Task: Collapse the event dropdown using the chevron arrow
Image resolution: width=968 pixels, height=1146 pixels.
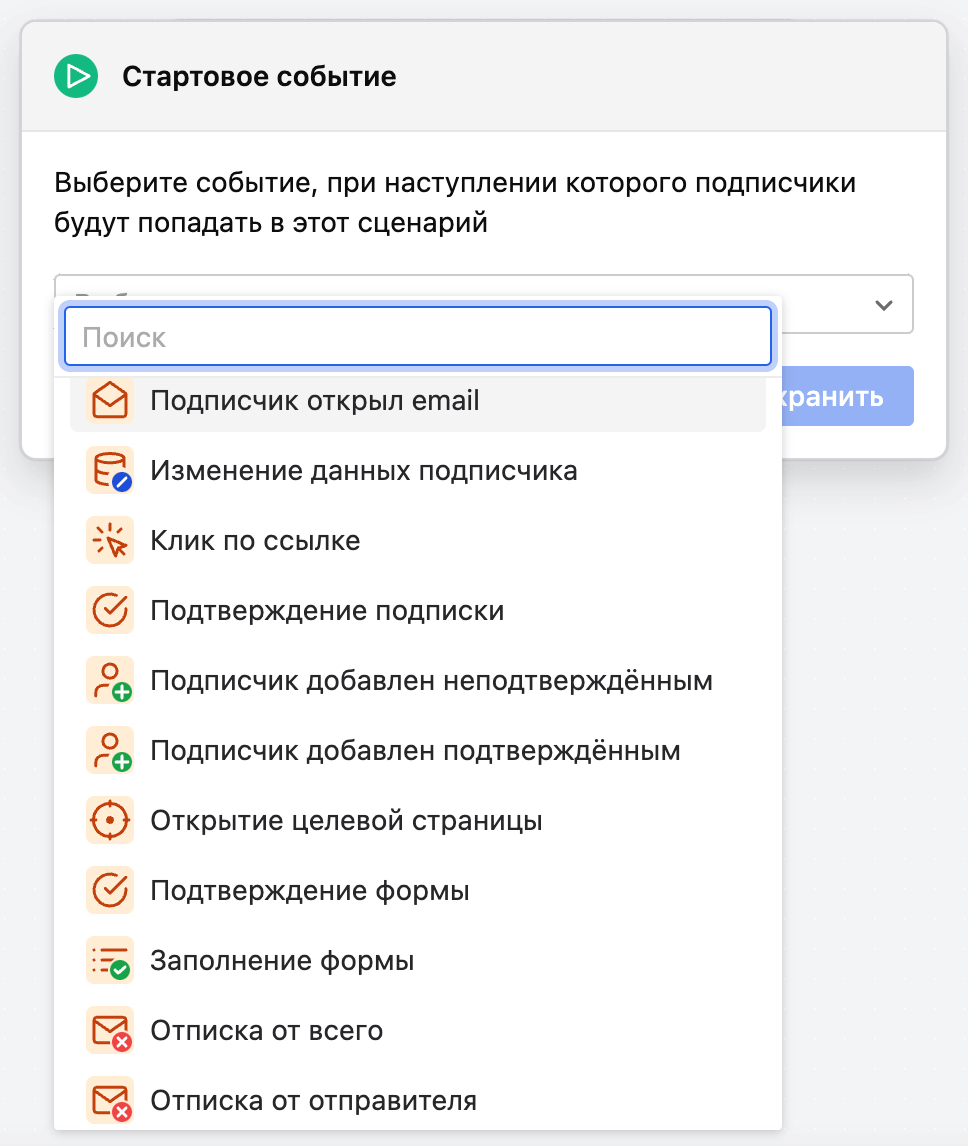Action: pos(883,305)
